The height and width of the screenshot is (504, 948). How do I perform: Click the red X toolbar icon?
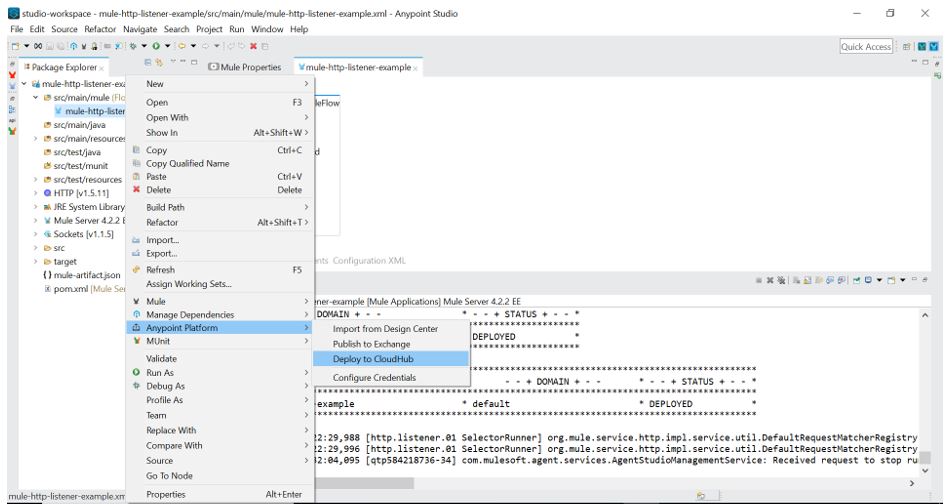tap(253, 46)
